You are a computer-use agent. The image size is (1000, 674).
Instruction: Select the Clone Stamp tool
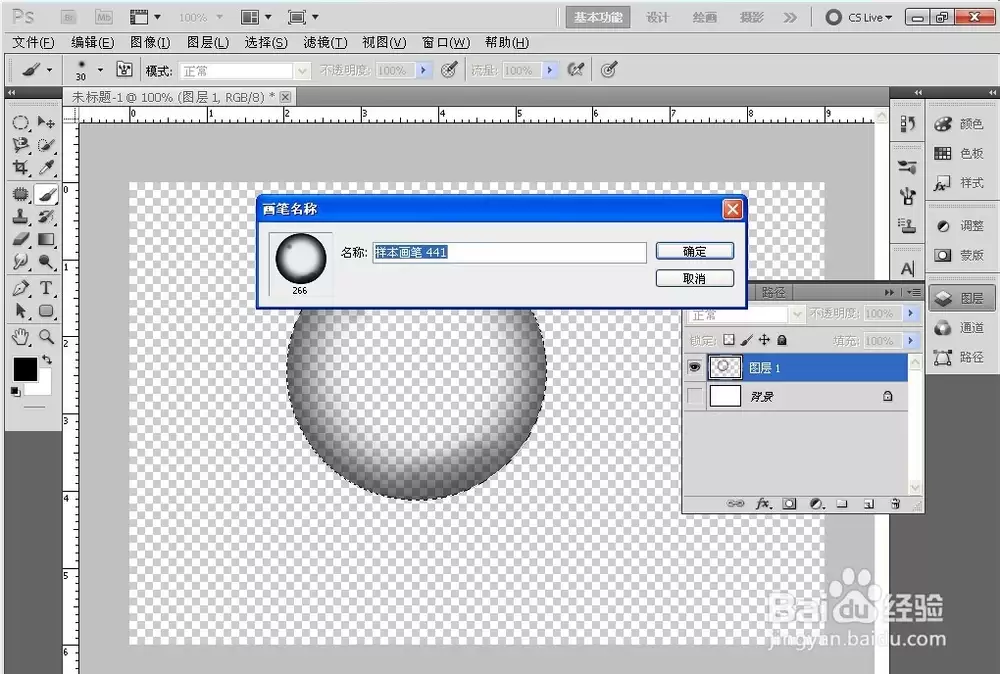point(20,217)
